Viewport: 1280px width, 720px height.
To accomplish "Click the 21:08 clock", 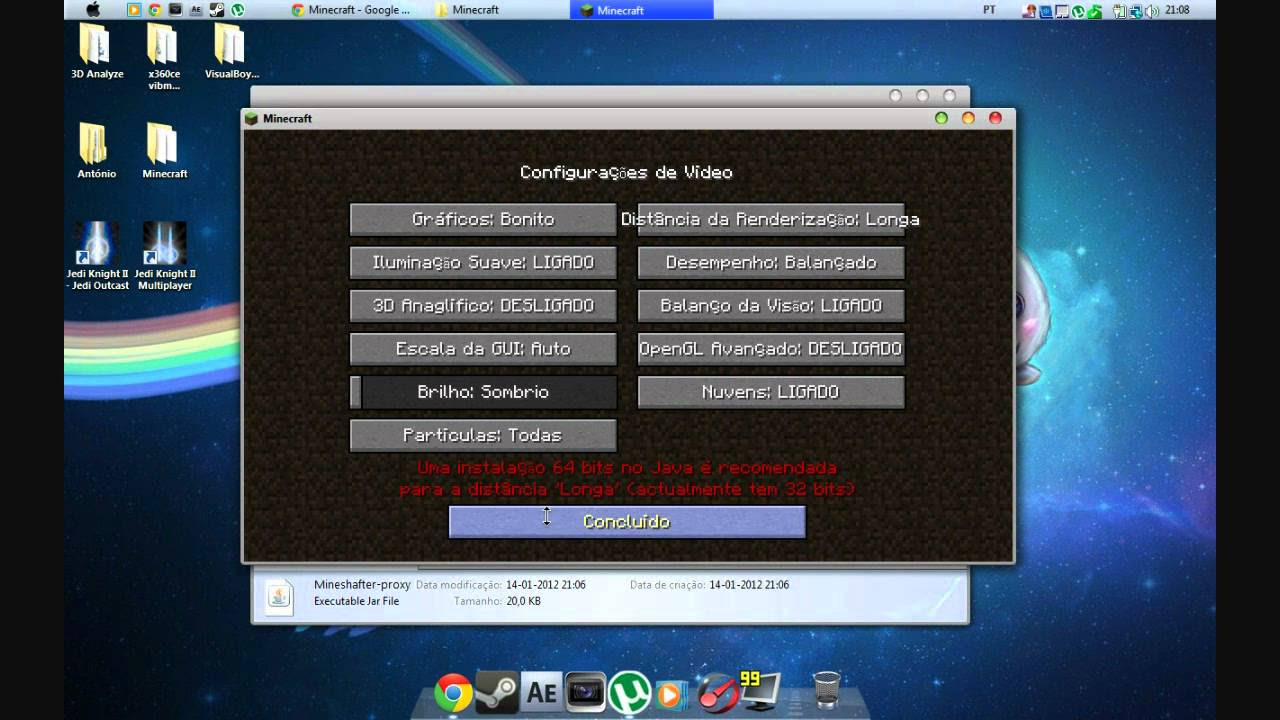I will (1177, 10).
